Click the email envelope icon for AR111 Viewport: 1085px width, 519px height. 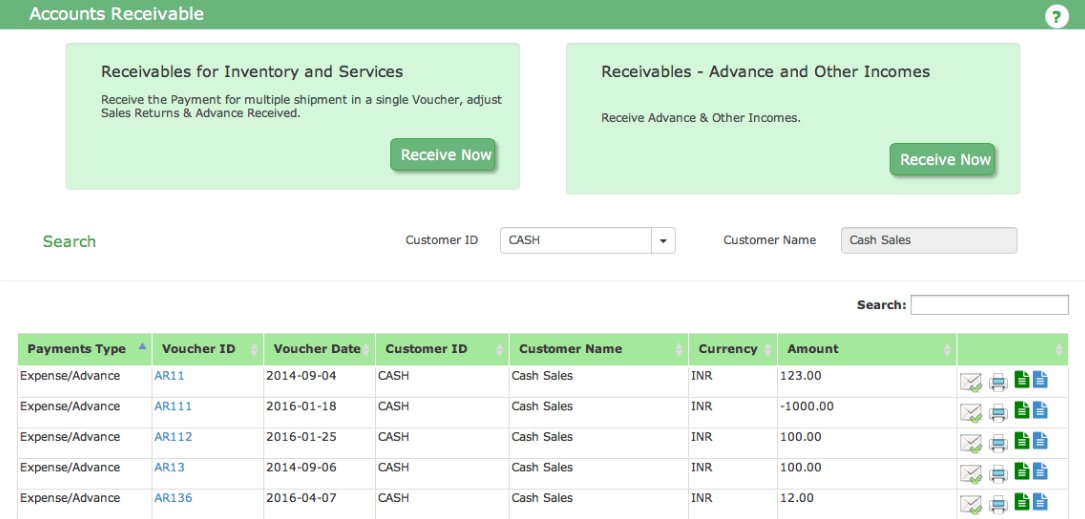point(971,412)
